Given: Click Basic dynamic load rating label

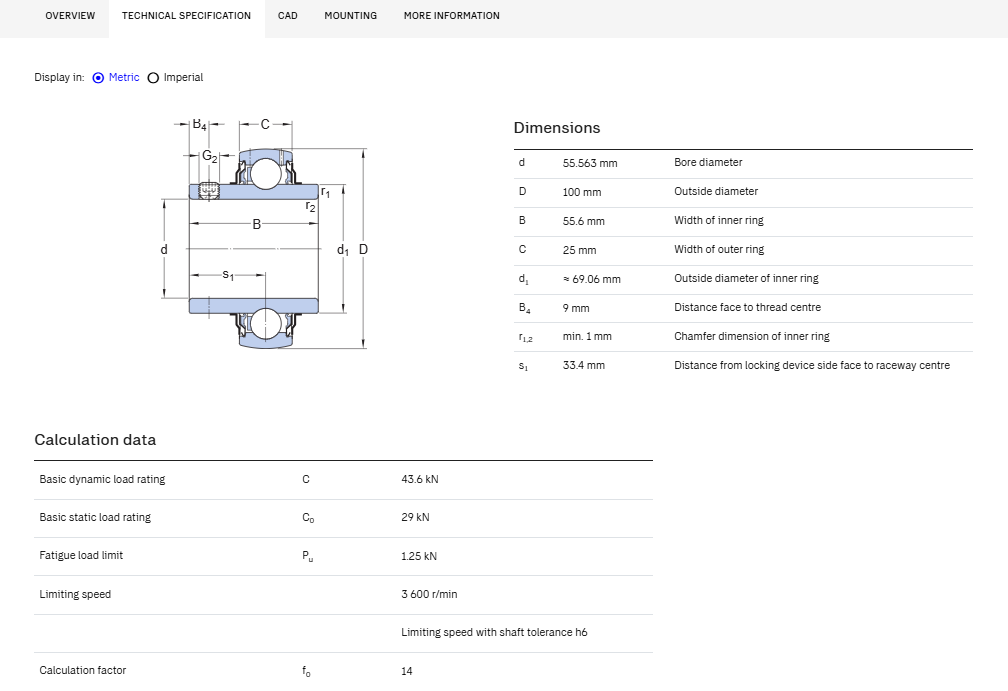Looking at the screenshot, I should pos(102,480).
